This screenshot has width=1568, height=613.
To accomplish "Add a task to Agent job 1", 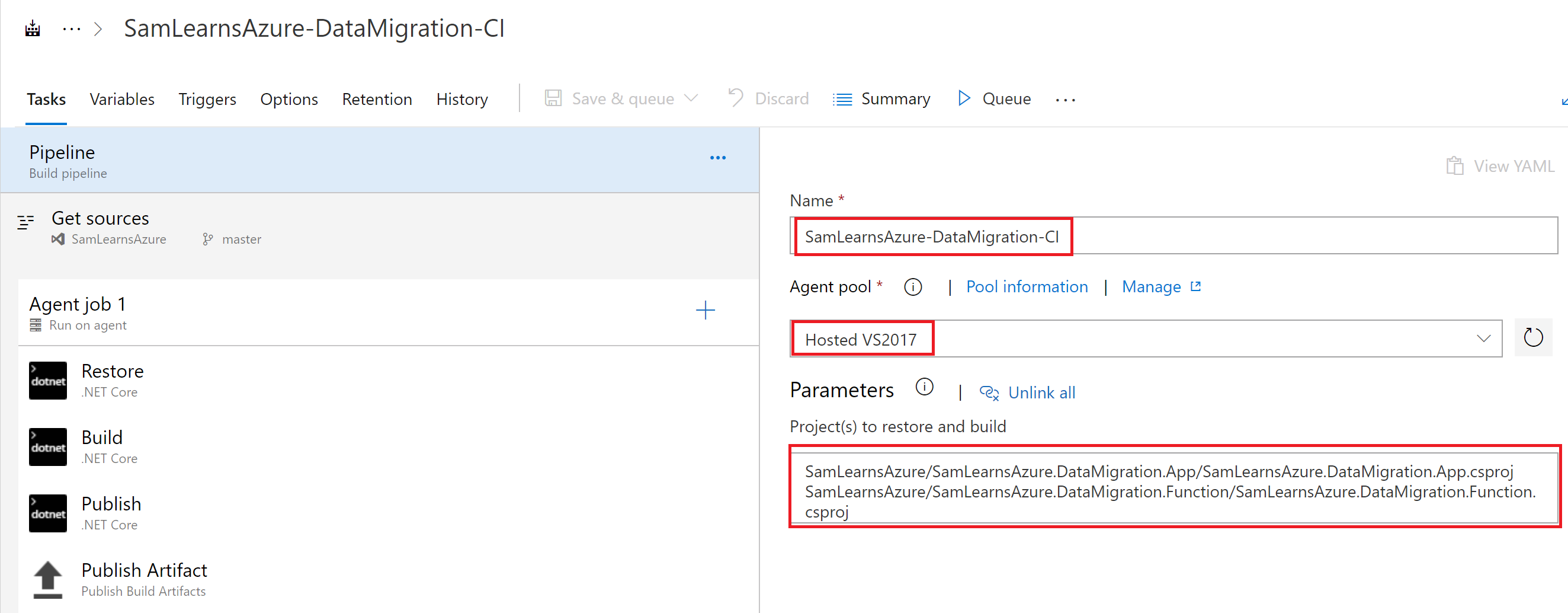I will (x=705, y=310).
